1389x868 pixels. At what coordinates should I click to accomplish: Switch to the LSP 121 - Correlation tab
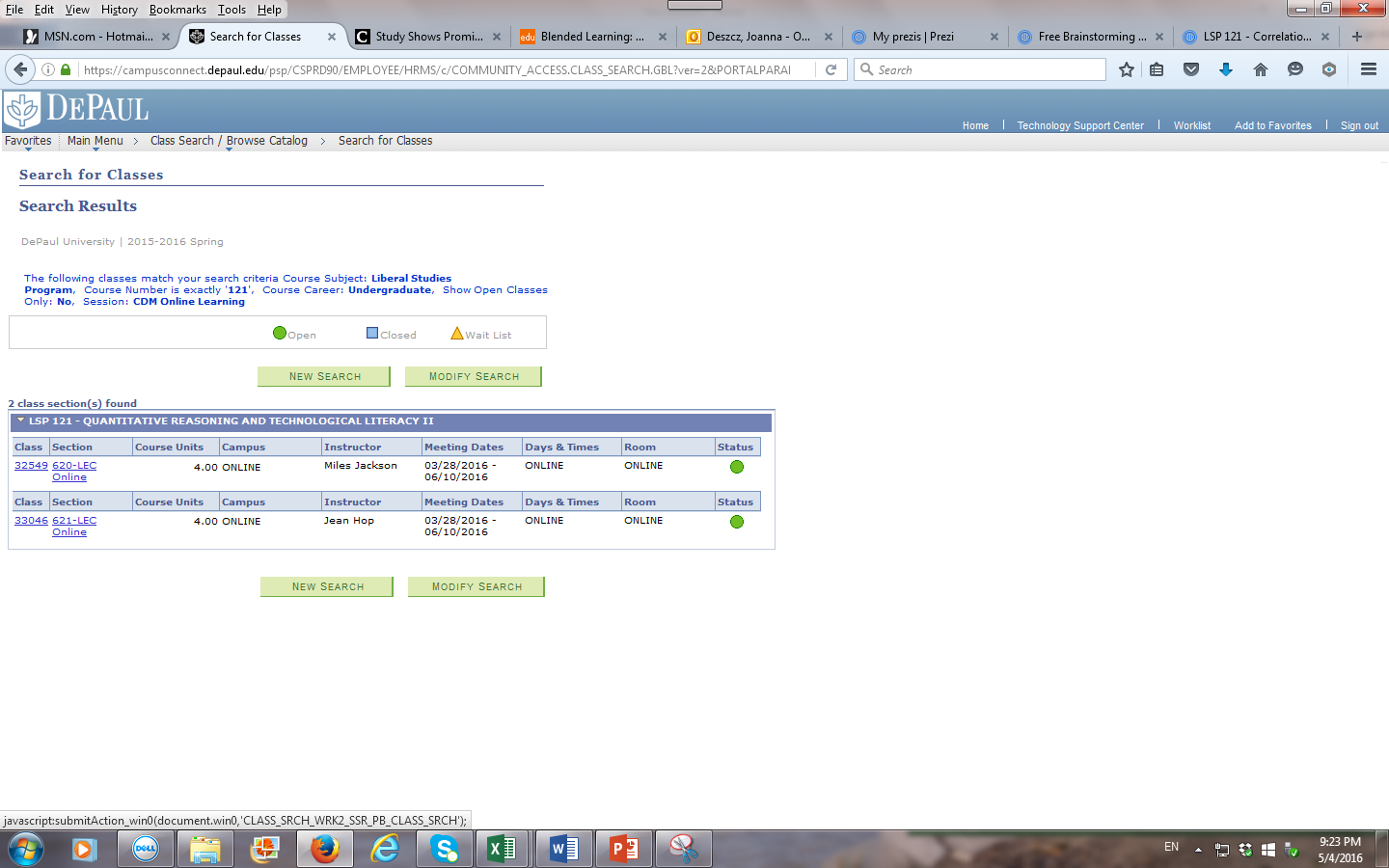tap(1256, 37)
